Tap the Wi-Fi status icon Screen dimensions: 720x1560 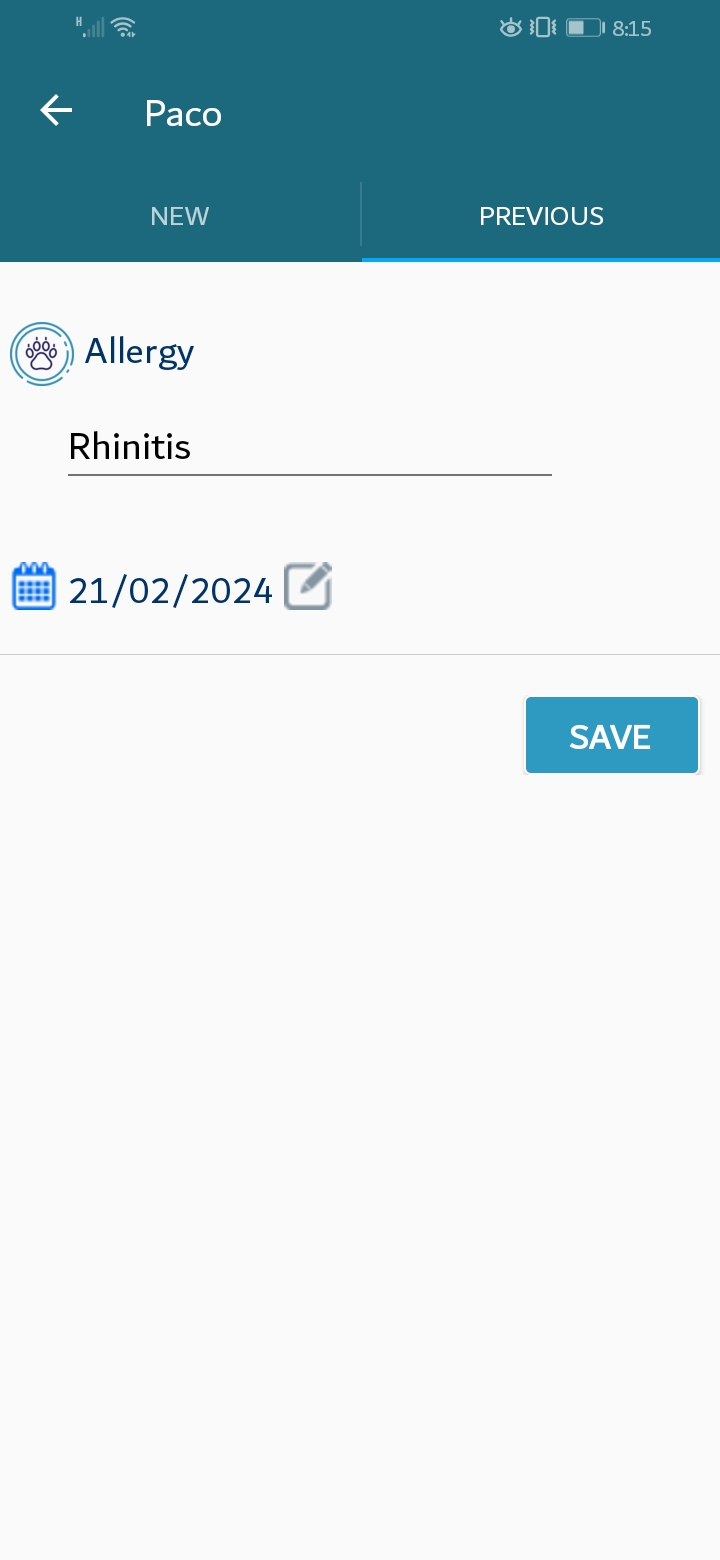(x=124, y=28)
